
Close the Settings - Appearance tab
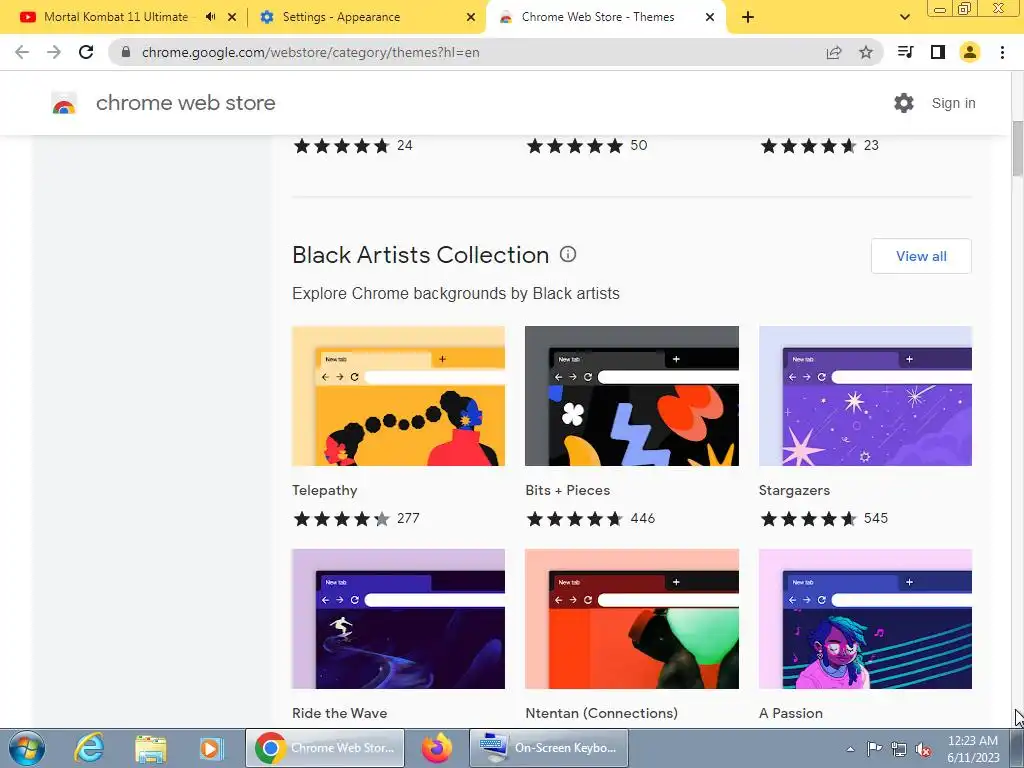tap(471, 17)
